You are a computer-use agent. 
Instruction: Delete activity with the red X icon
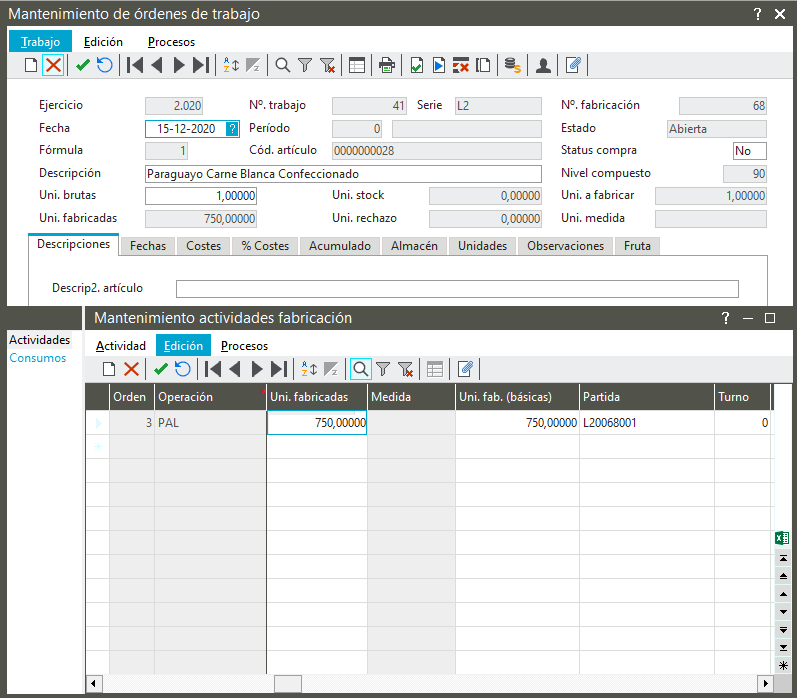point(131,369)
